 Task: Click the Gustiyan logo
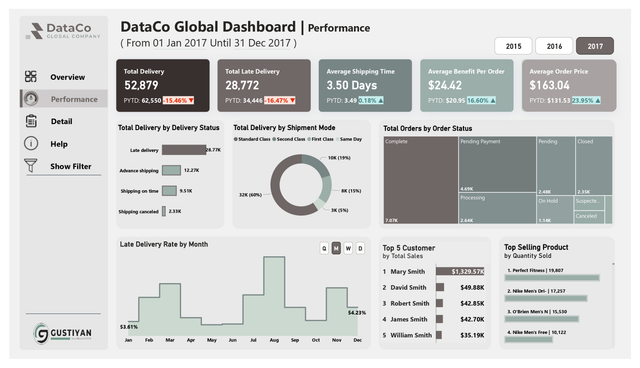63,333
